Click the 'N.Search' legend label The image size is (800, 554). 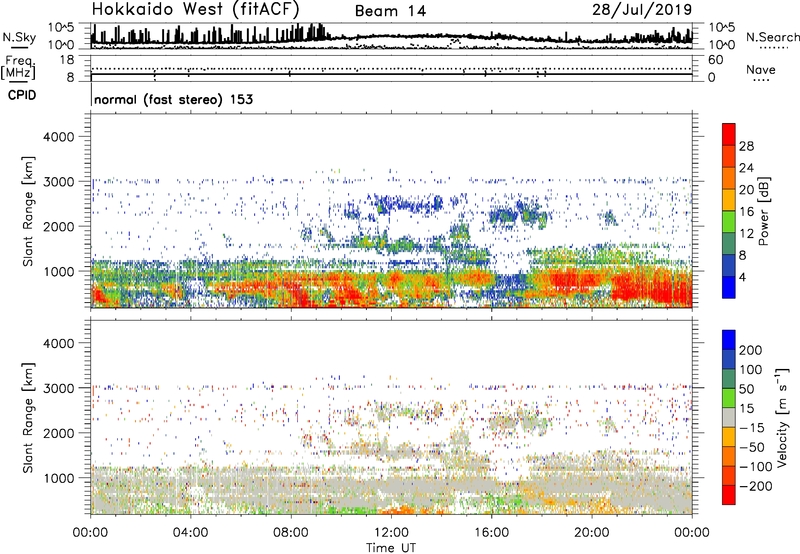click(772, 37)
